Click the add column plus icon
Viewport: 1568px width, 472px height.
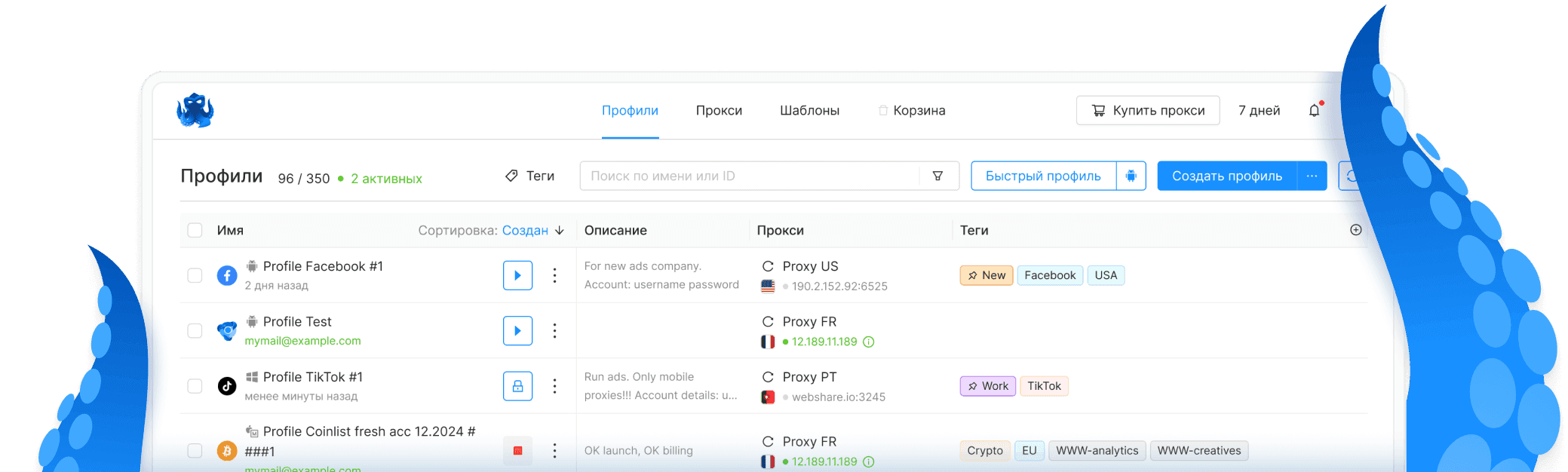pyautogui.click(x=1355, y=230)
